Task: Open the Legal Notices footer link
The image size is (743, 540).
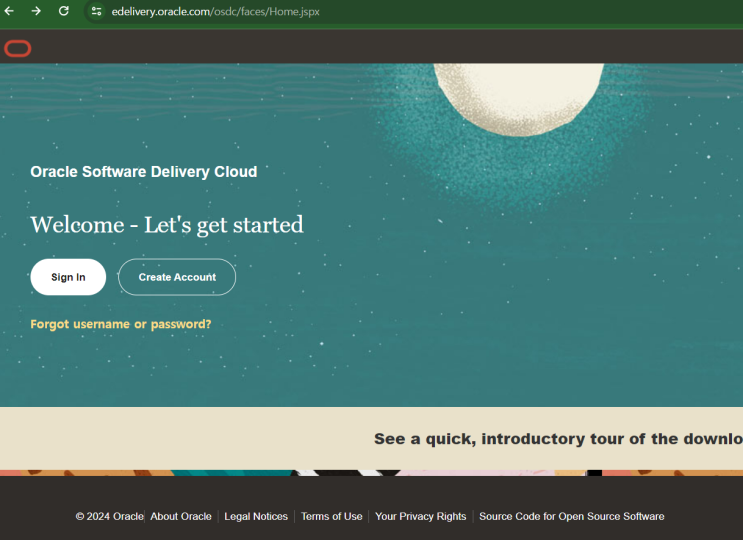Action: 256,516
